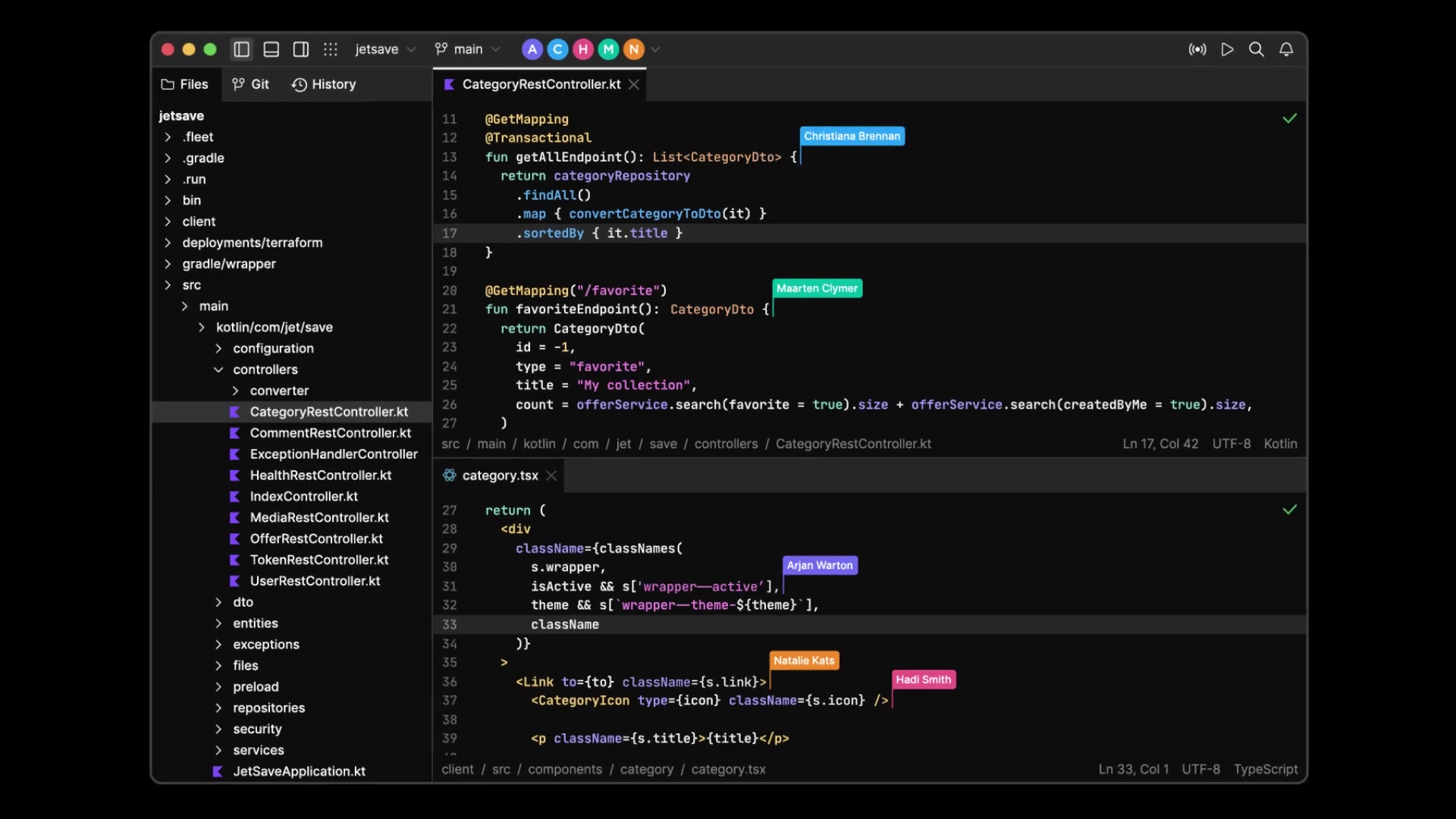Expand the collaborators list chevron
The image size is (1456, 819).
[x=655, y=49]
